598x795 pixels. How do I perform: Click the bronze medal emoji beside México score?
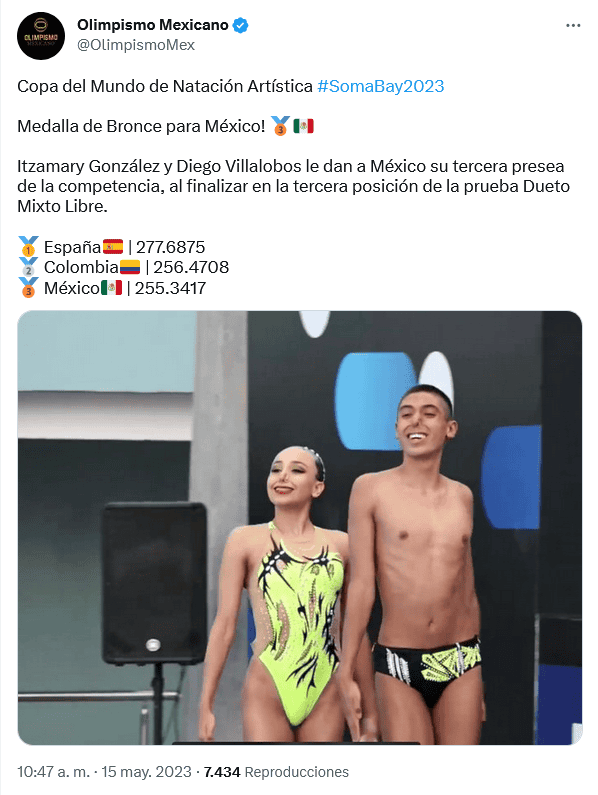[28, 287]
